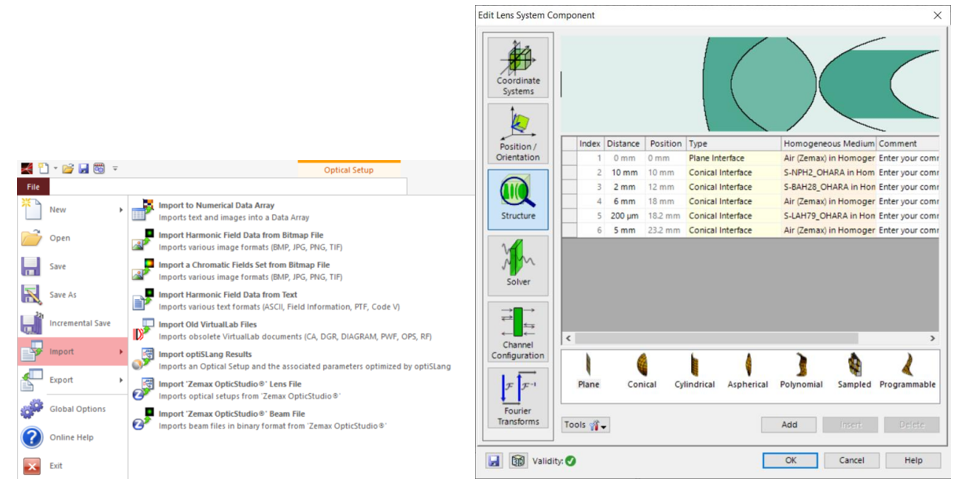Select the Optical Setup tab
The width and height of the screenshot is (973, 501).
[349, 170]
